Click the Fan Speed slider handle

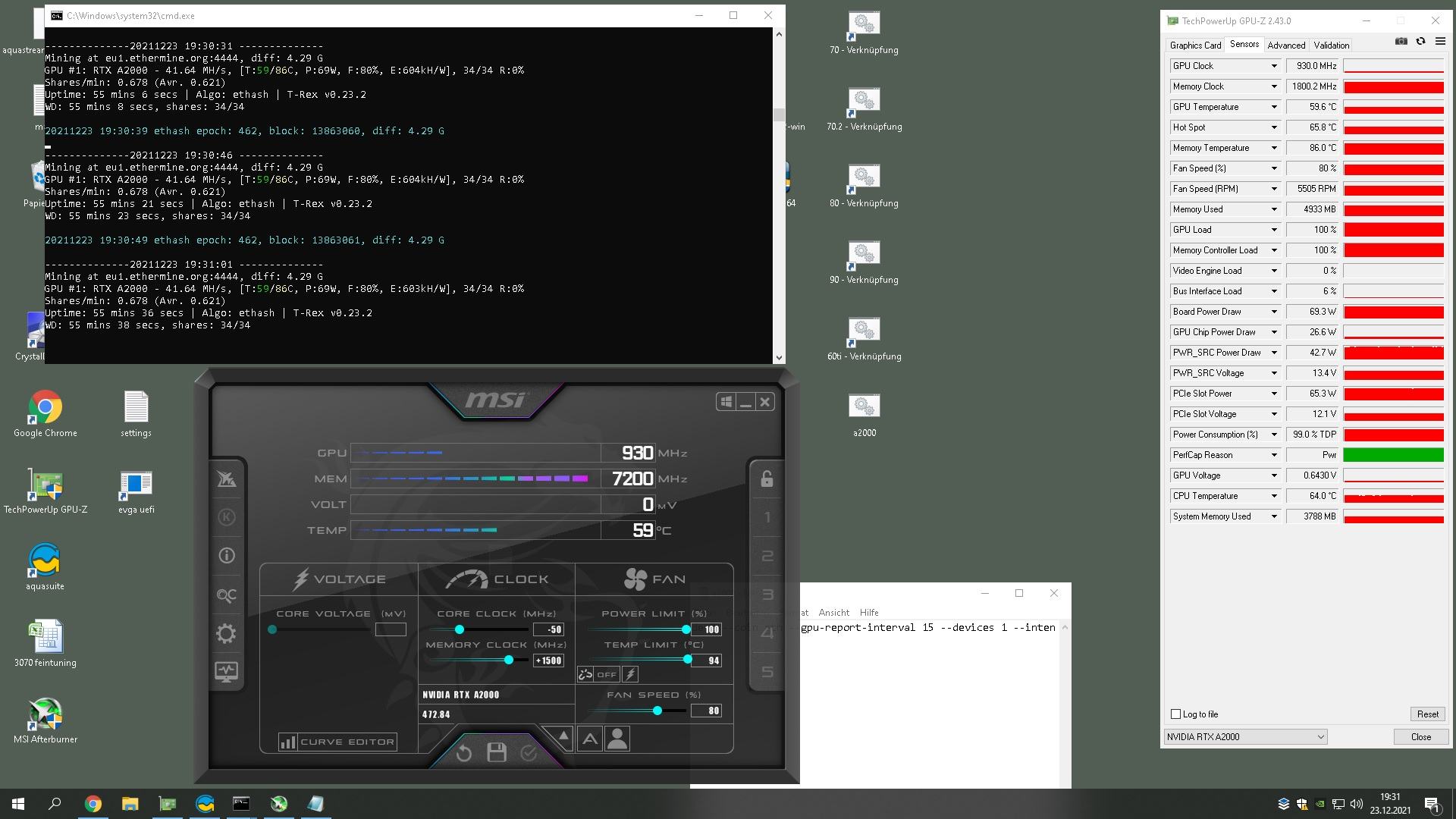click(x=657, y=711)
